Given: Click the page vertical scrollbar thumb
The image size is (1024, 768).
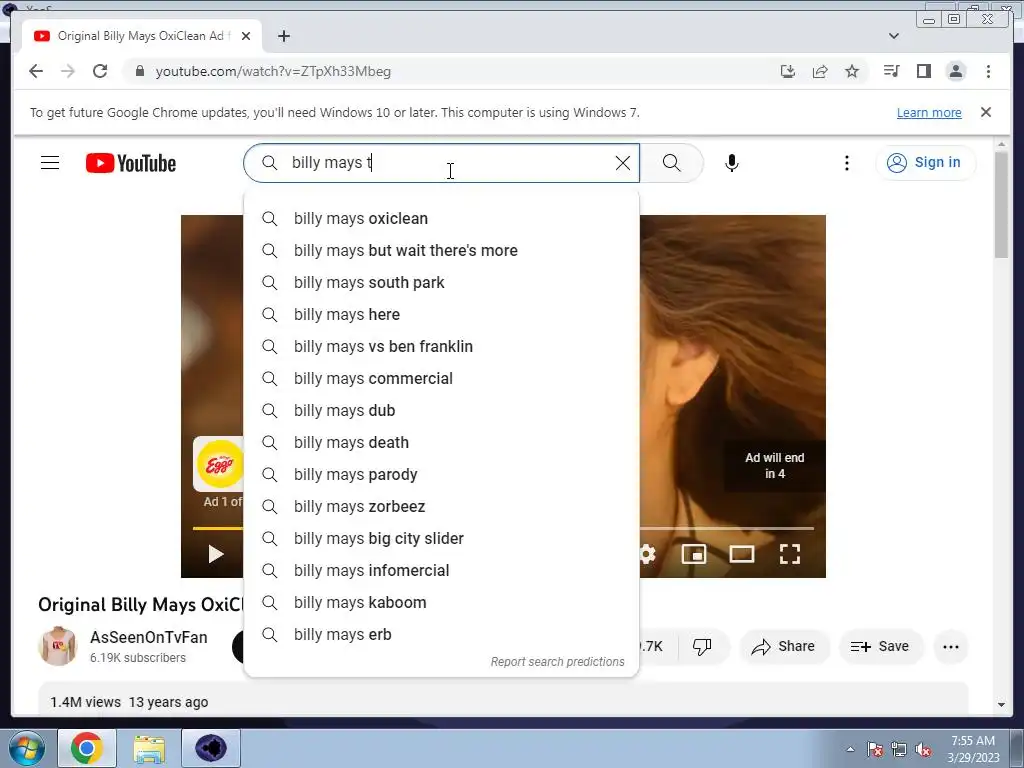Looking at the screenshot, I should click(1001, 204).
